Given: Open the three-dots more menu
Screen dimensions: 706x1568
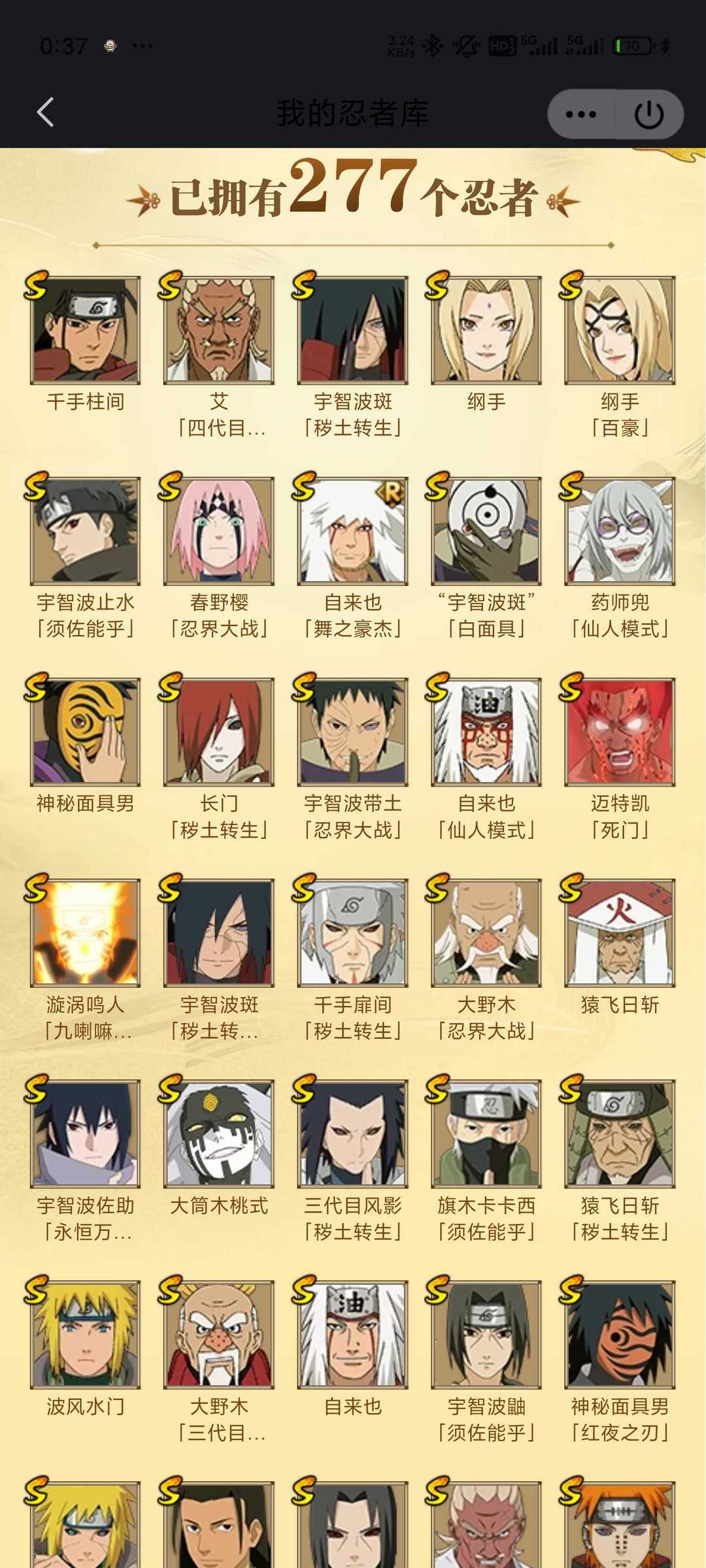Looking at the screenshot, I should click(x=580, y=114).
